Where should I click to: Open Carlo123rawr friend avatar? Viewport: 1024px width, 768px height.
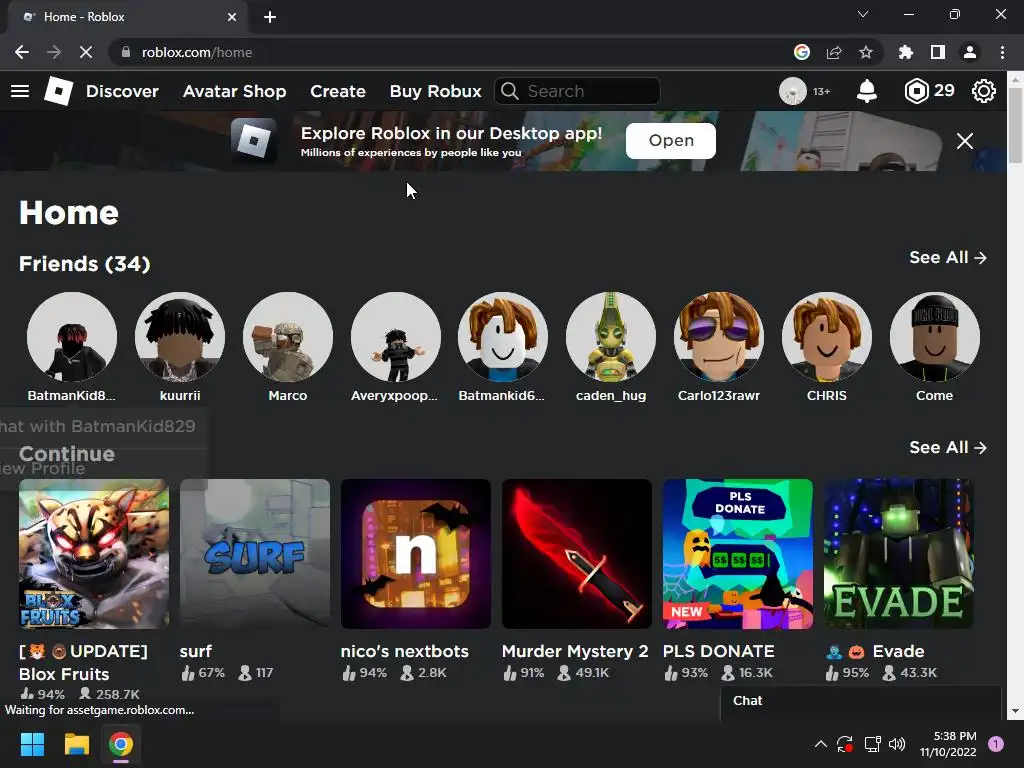pyautogui.click(x=718, y=337)
